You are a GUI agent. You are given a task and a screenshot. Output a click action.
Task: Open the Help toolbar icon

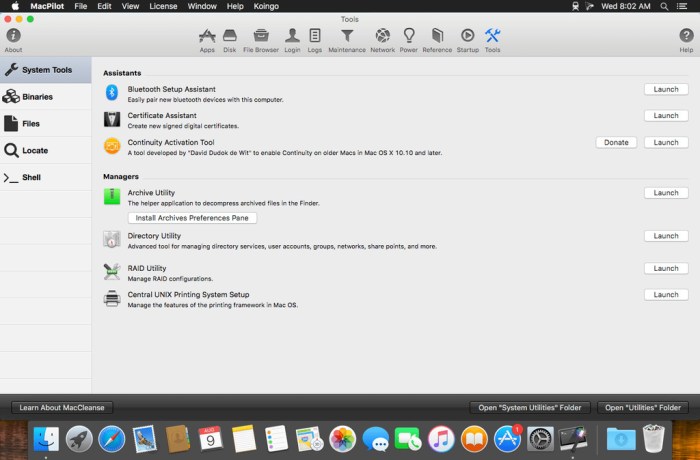(686, 38)
